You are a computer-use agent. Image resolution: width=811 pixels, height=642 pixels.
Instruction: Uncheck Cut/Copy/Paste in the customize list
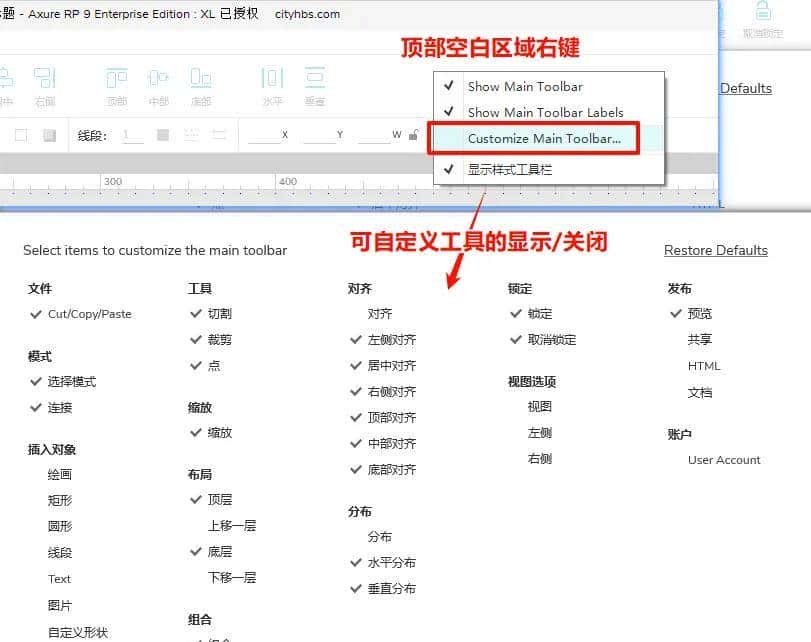coord(89,314)
